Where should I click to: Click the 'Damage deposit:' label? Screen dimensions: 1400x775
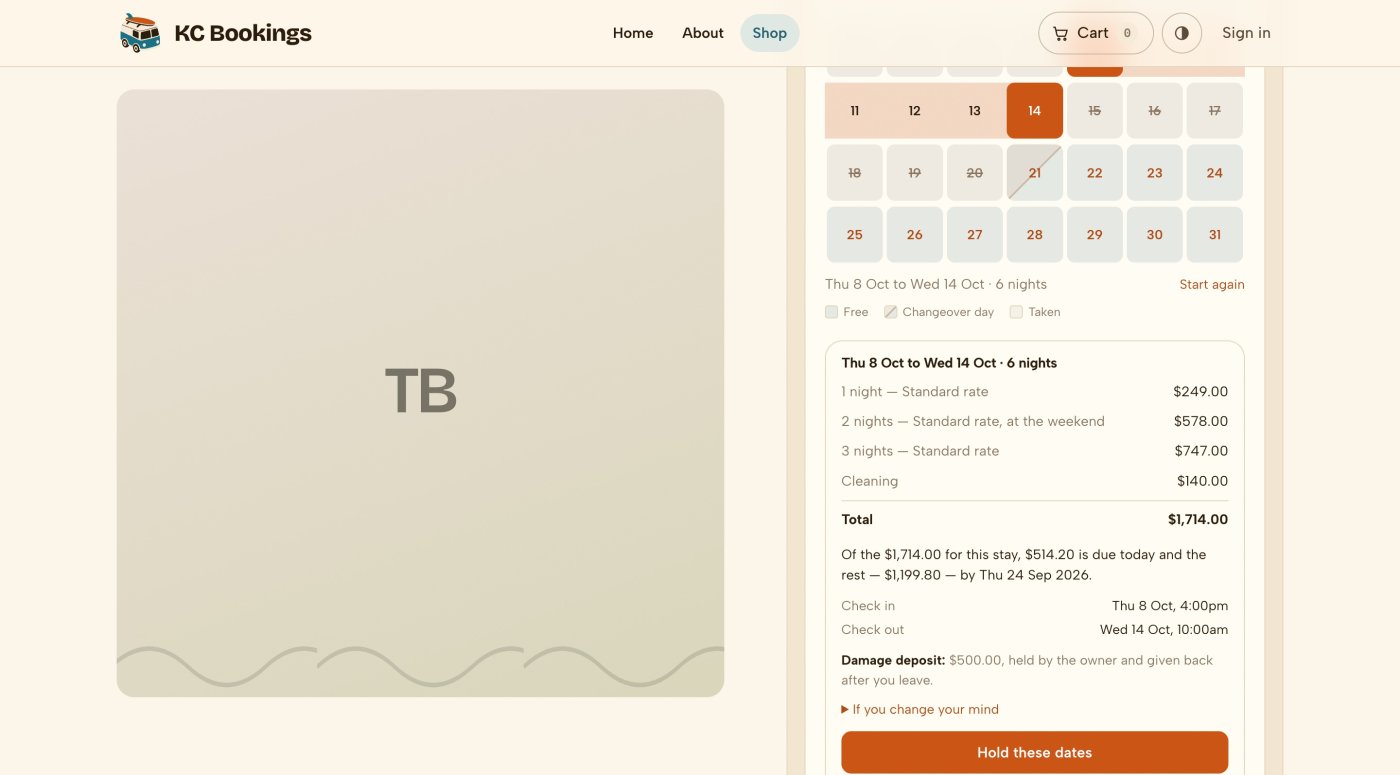point(893,660)
